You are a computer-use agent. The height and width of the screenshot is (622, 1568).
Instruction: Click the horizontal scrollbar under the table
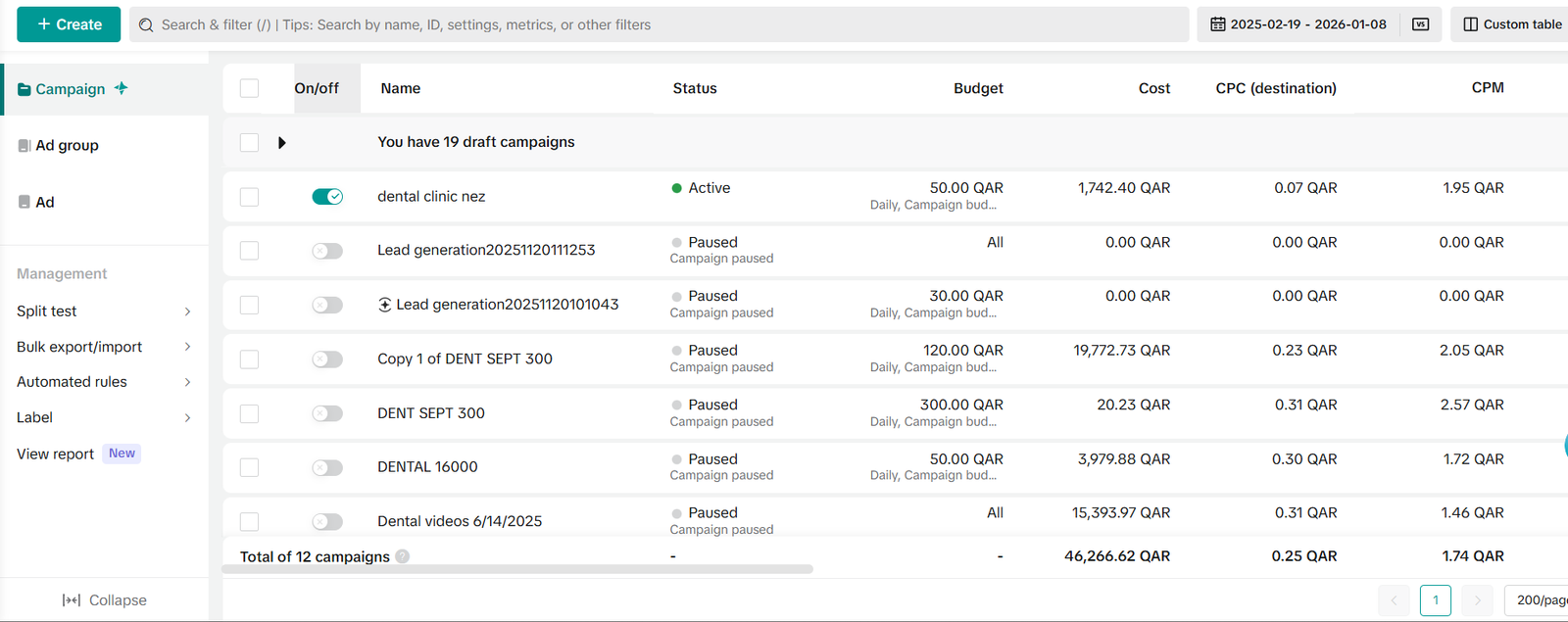517,569
